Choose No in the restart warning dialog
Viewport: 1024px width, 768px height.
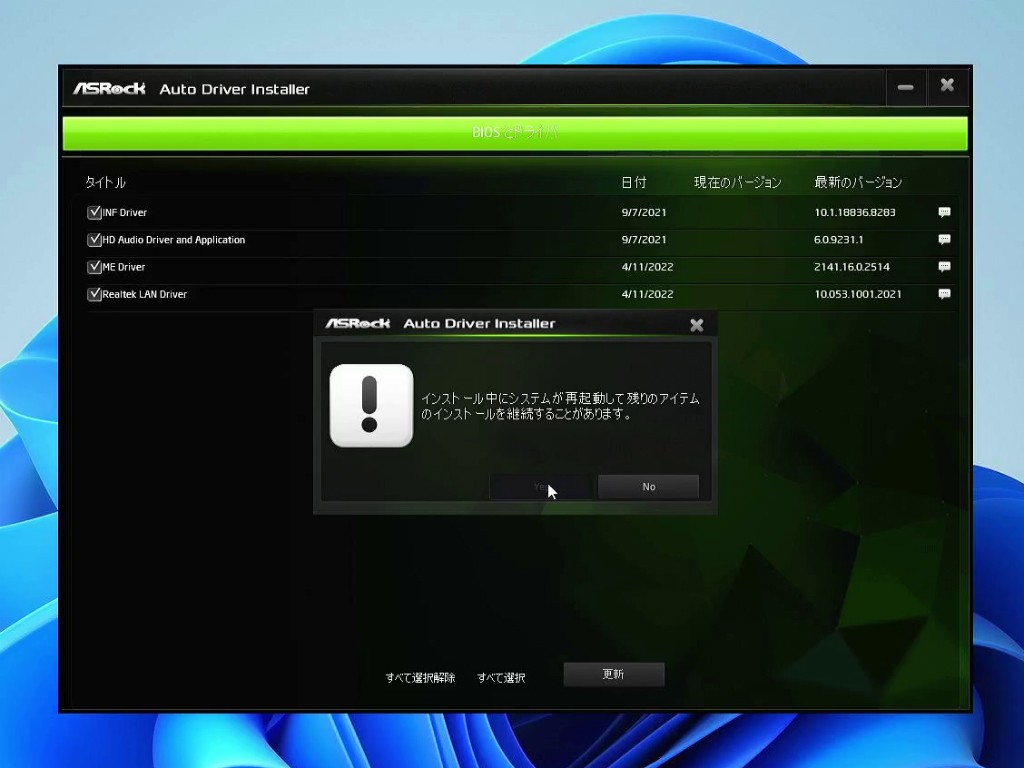click(x=648, y=487)
